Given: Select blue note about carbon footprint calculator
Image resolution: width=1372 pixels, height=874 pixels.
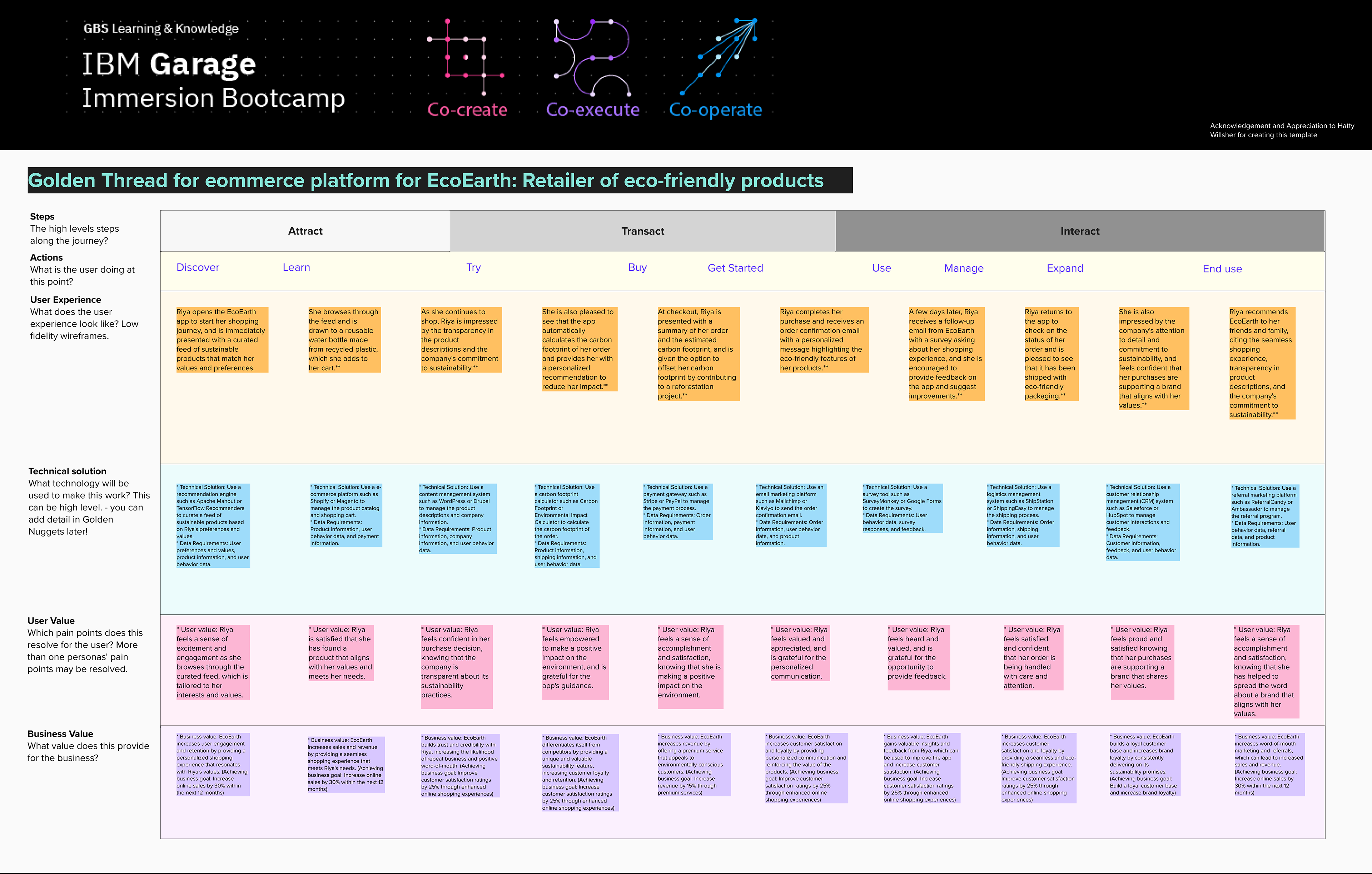Looking at the screenshot, I should (x=566, y=526).
